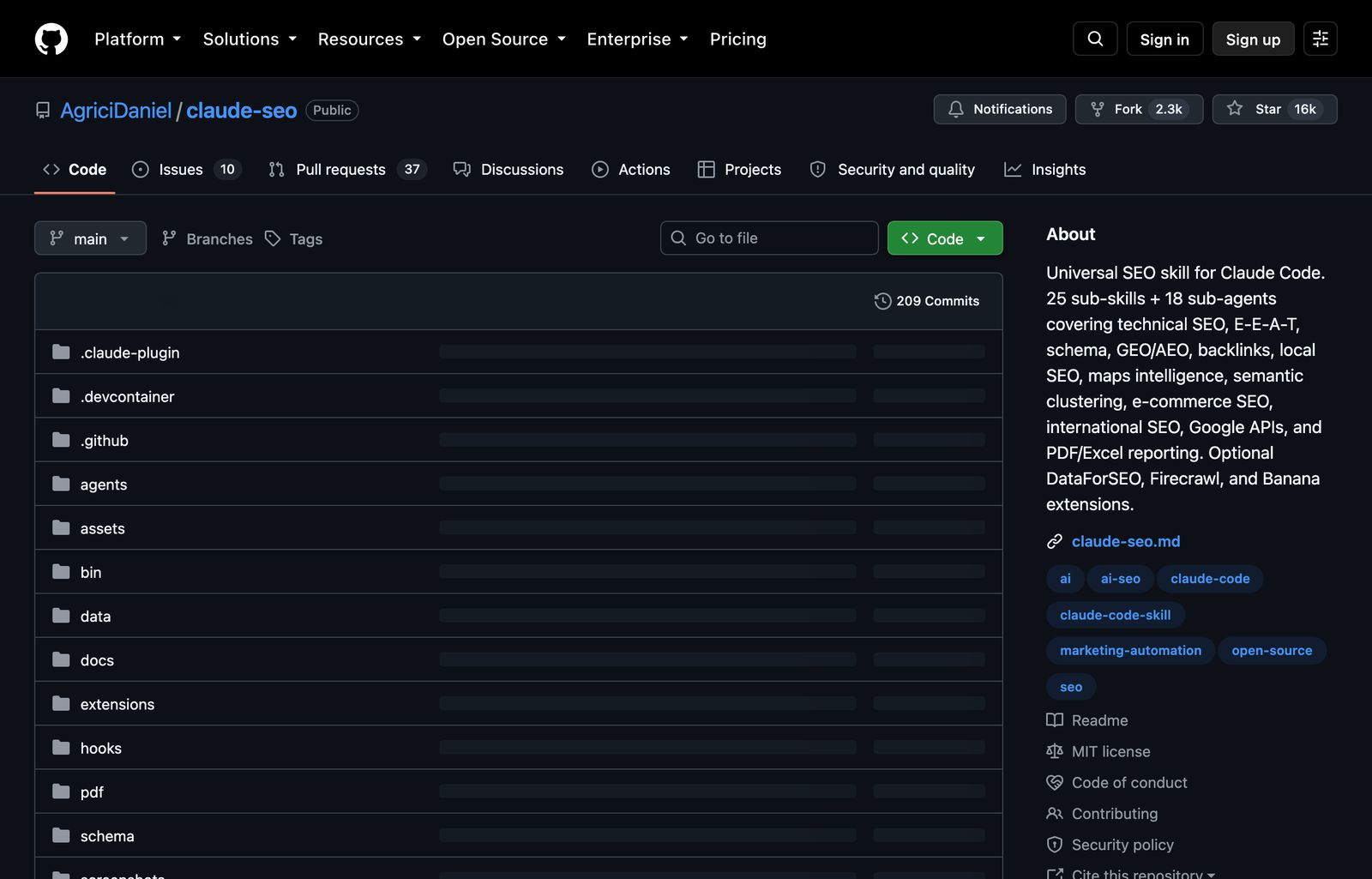Open the Discussions tab

point(508,170)
